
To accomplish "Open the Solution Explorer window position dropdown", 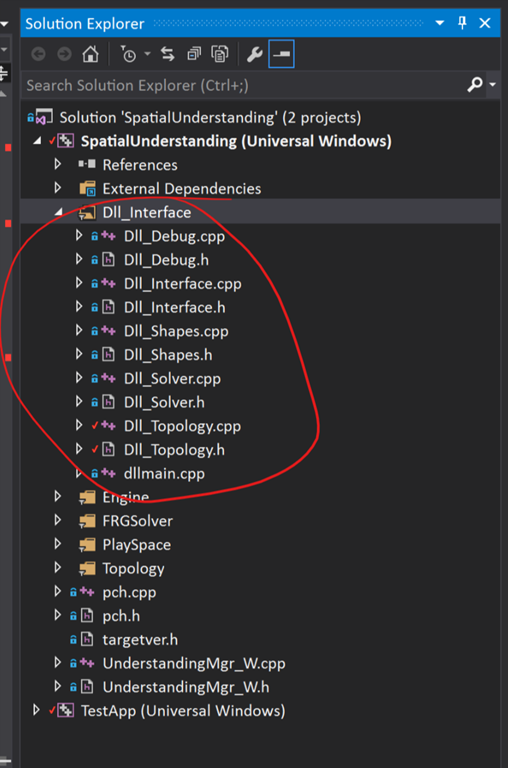I will coord(439,23).
